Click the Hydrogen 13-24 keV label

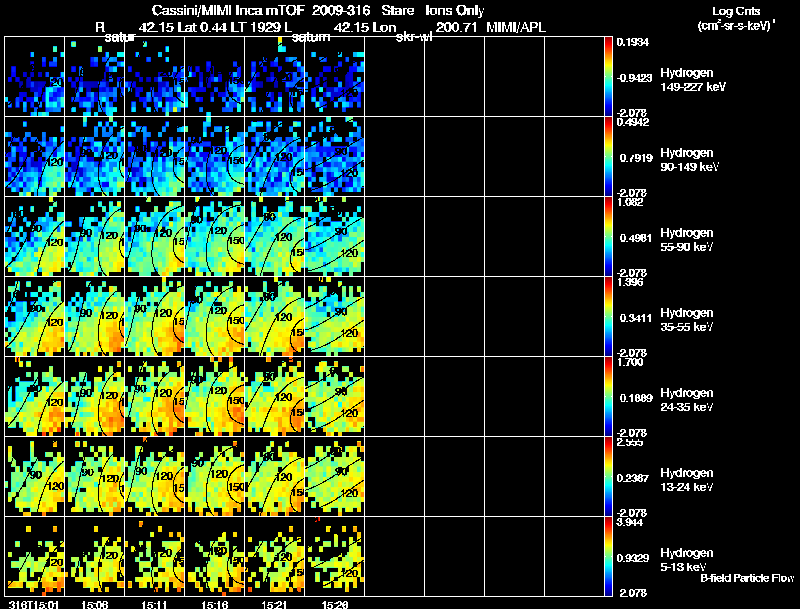(x=687, y=480)
